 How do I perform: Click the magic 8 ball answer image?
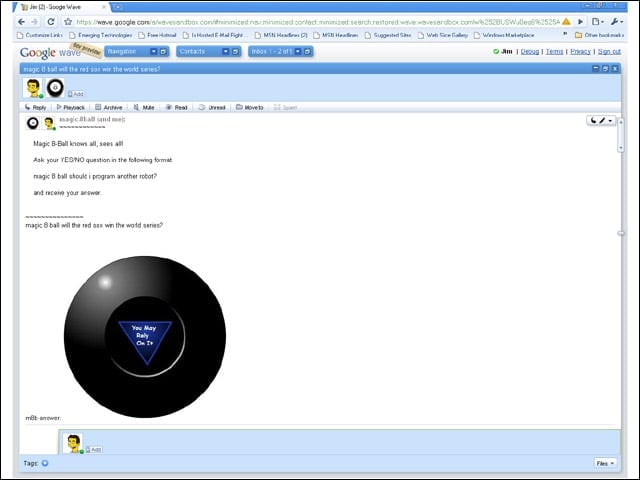[145, 337]
